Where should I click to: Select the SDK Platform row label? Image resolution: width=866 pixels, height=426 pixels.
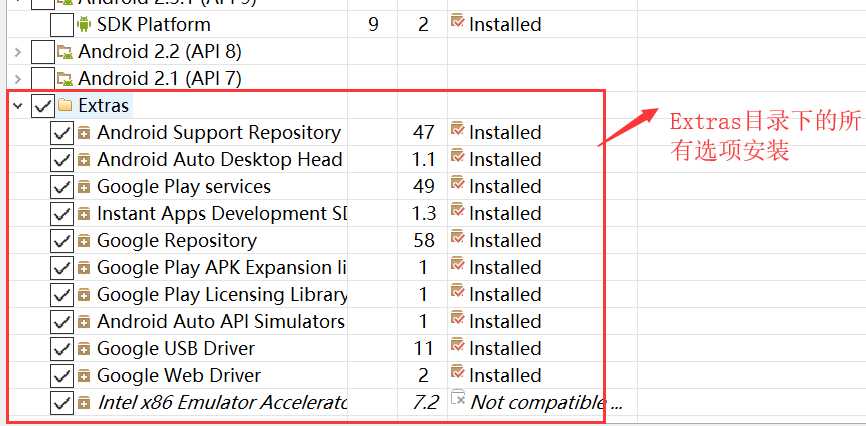coord(154,24)
